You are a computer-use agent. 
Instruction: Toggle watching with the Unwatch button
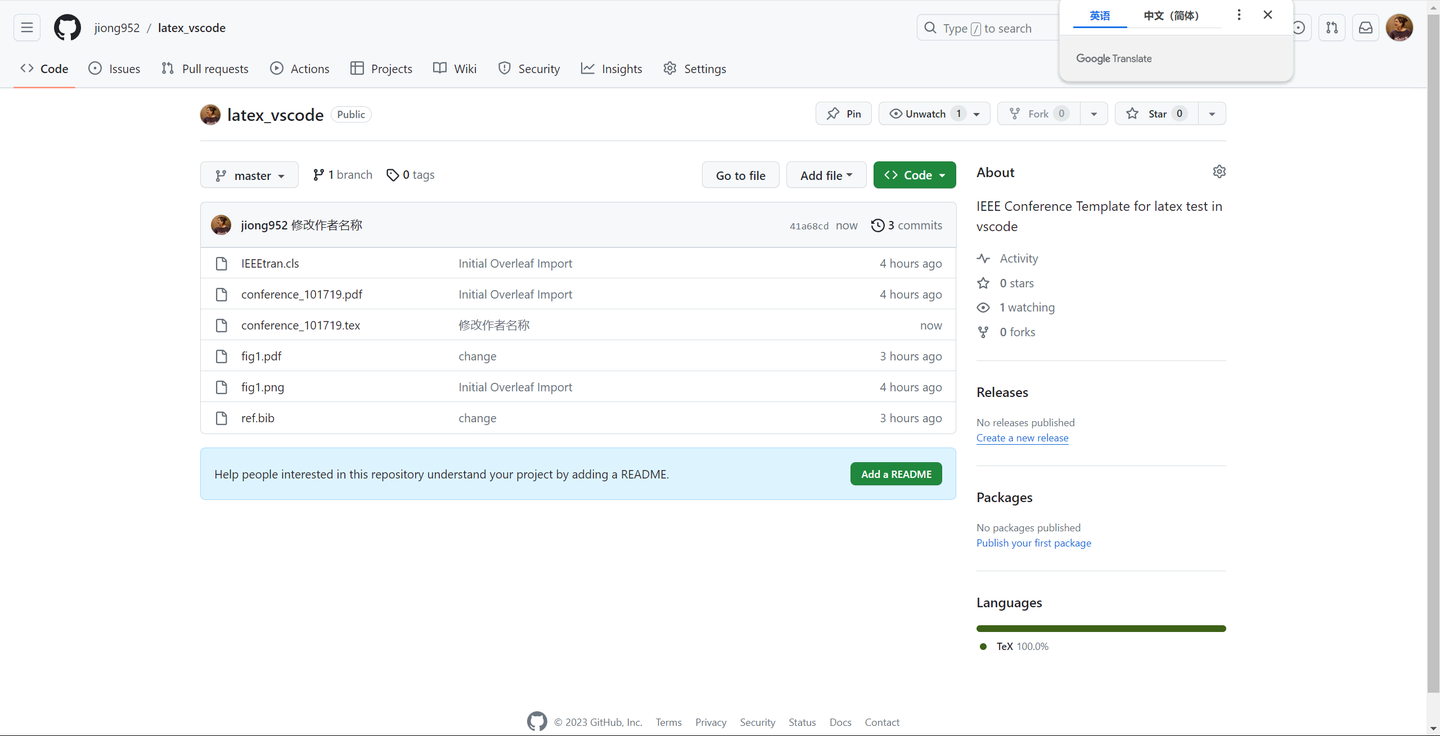[x=926, y=113]
